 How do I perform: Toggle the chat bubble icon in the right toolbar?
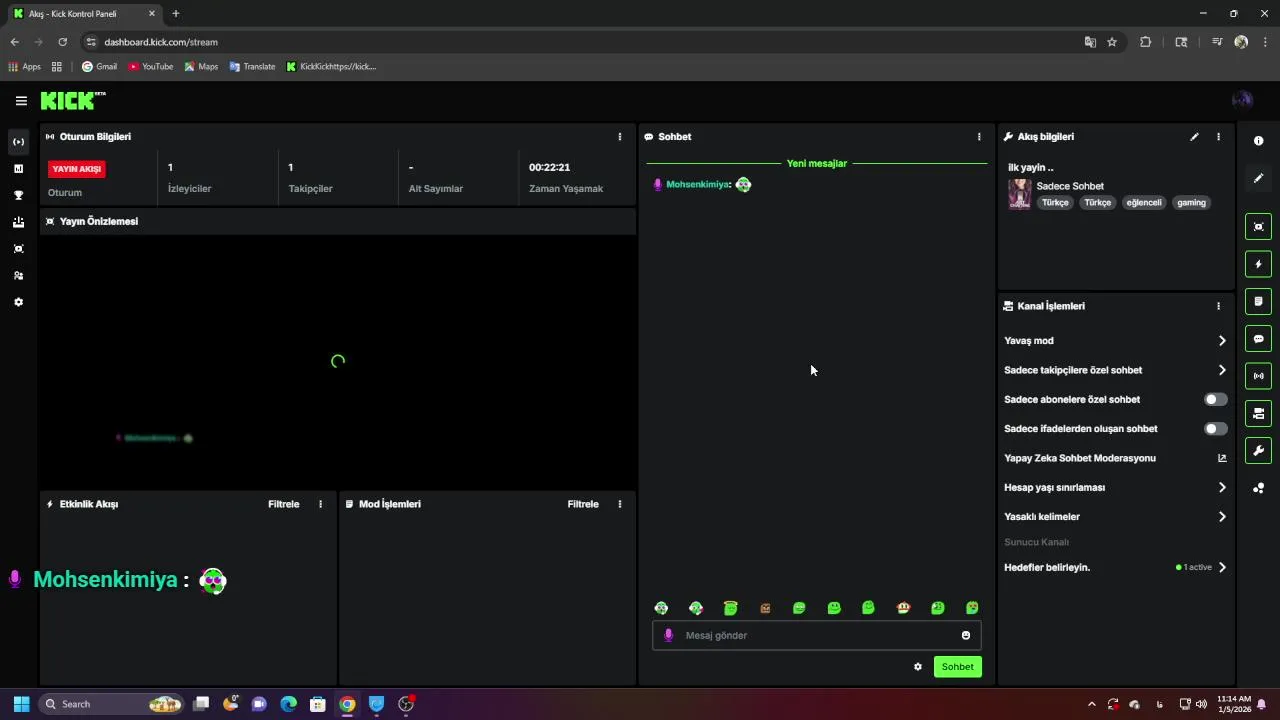[x=1258, y=339]
